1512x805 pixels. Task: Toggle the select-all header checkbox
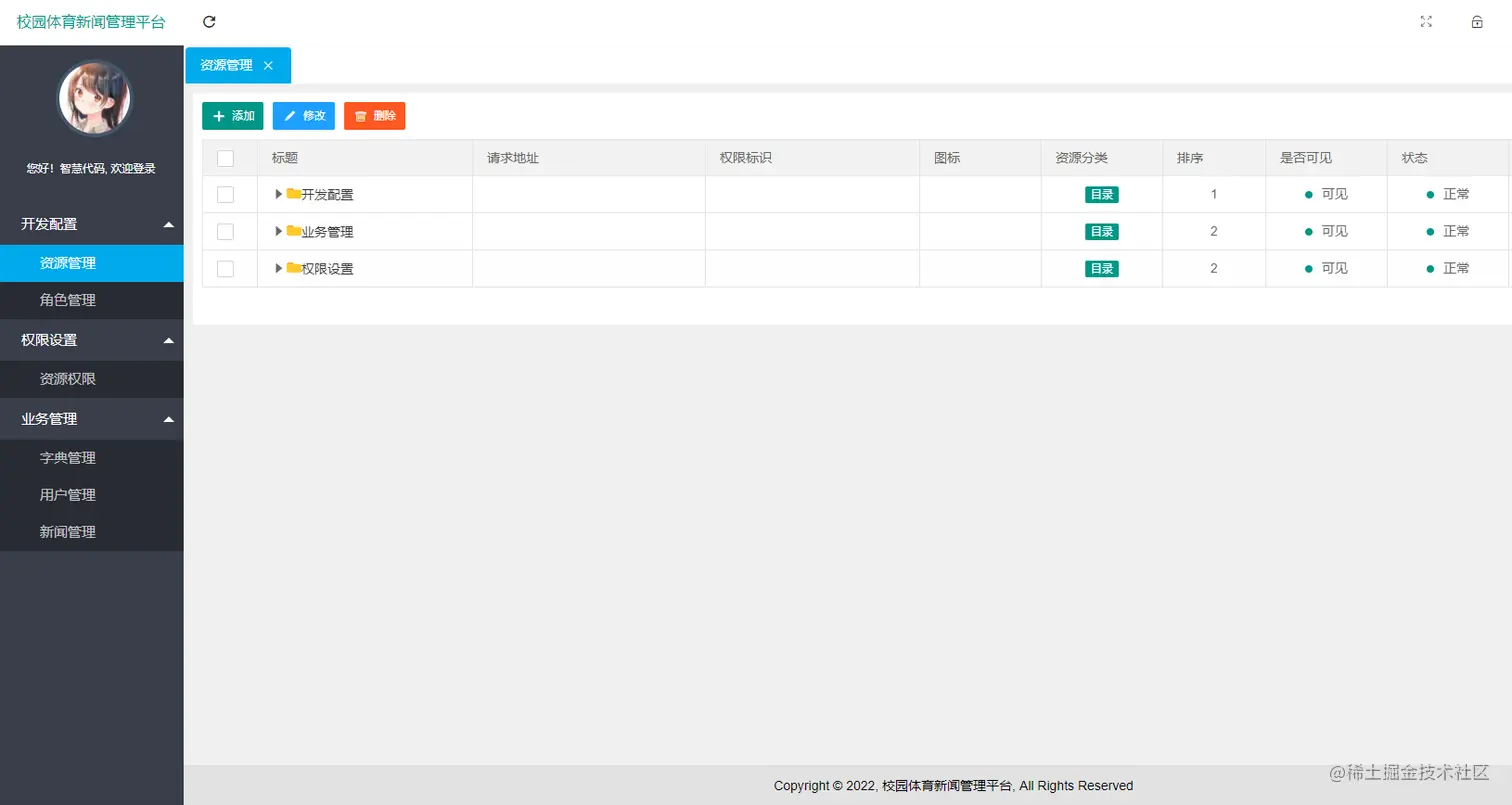225,158
